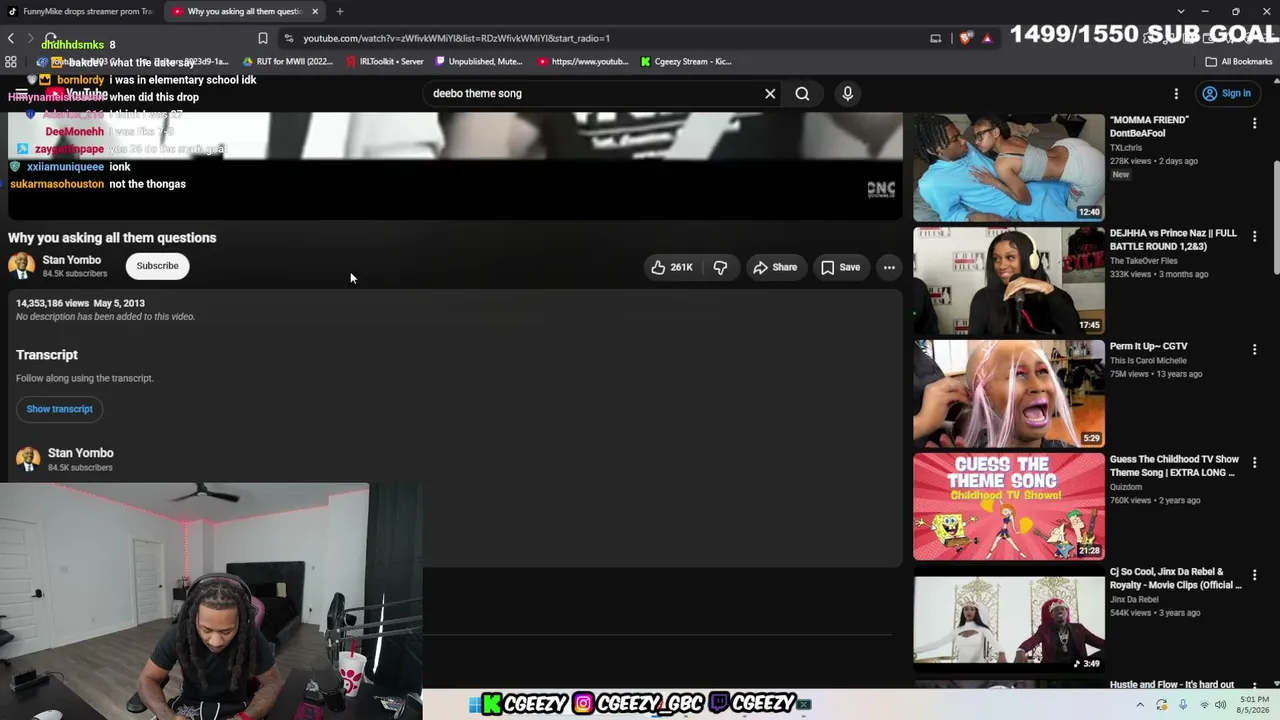Screen dimensions: 1280x720
Task: Show the video transcript
Action: point(59,409)
